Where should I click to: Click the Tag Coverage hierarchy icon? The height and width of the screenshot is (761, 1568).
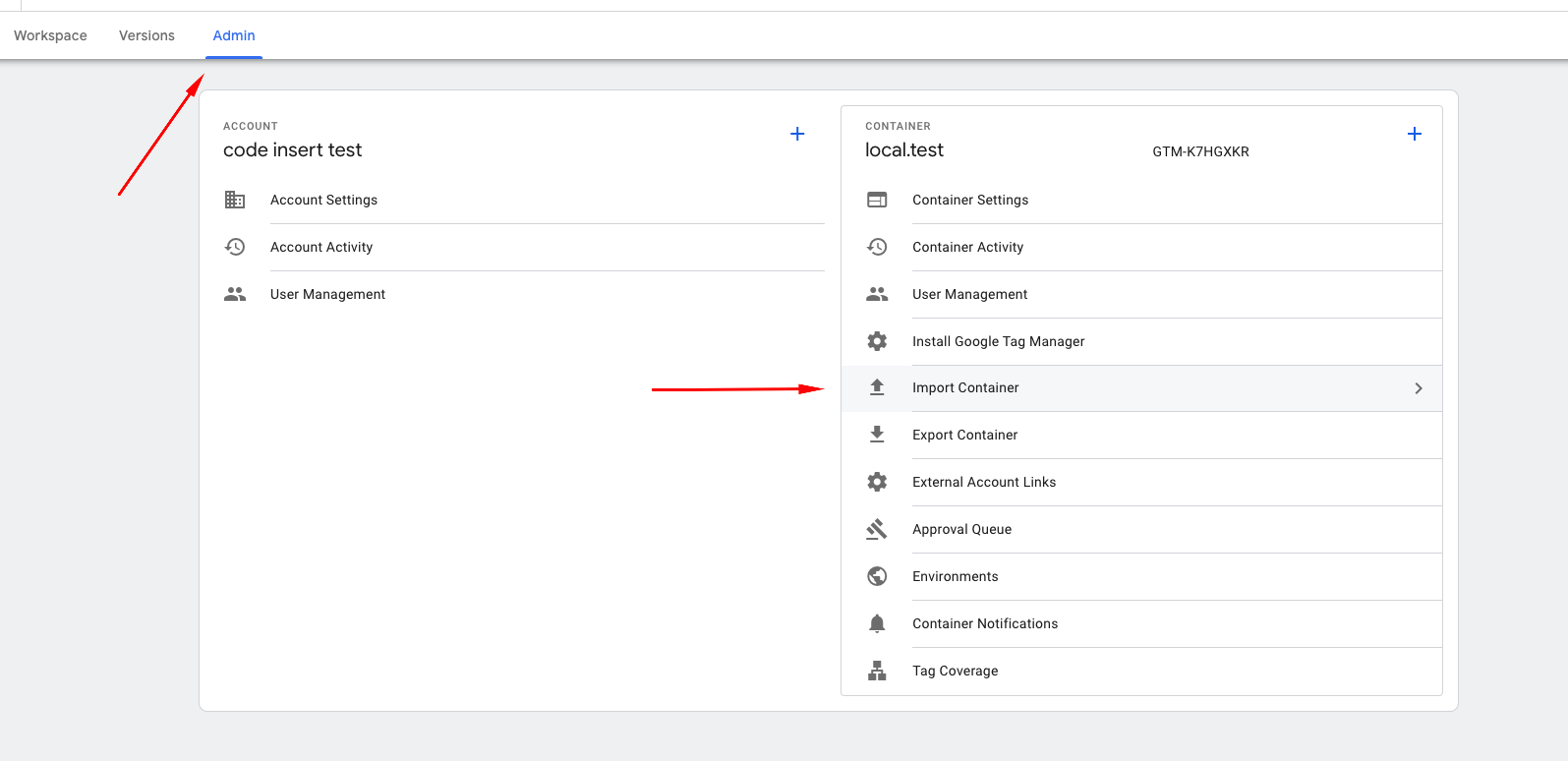877,671
